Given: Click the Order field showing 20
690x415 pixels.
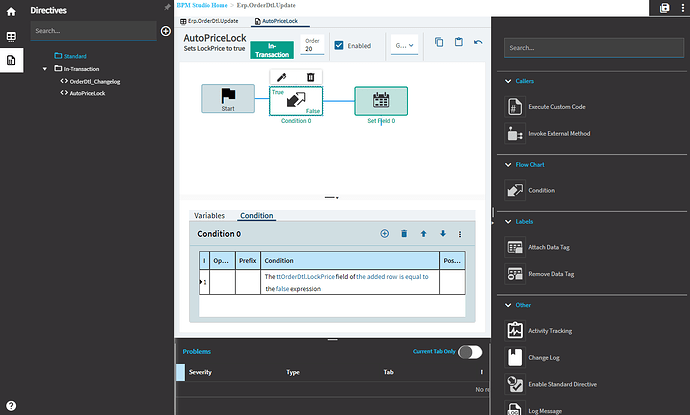Looking at the screenshot, I should [x=312, y=45].
